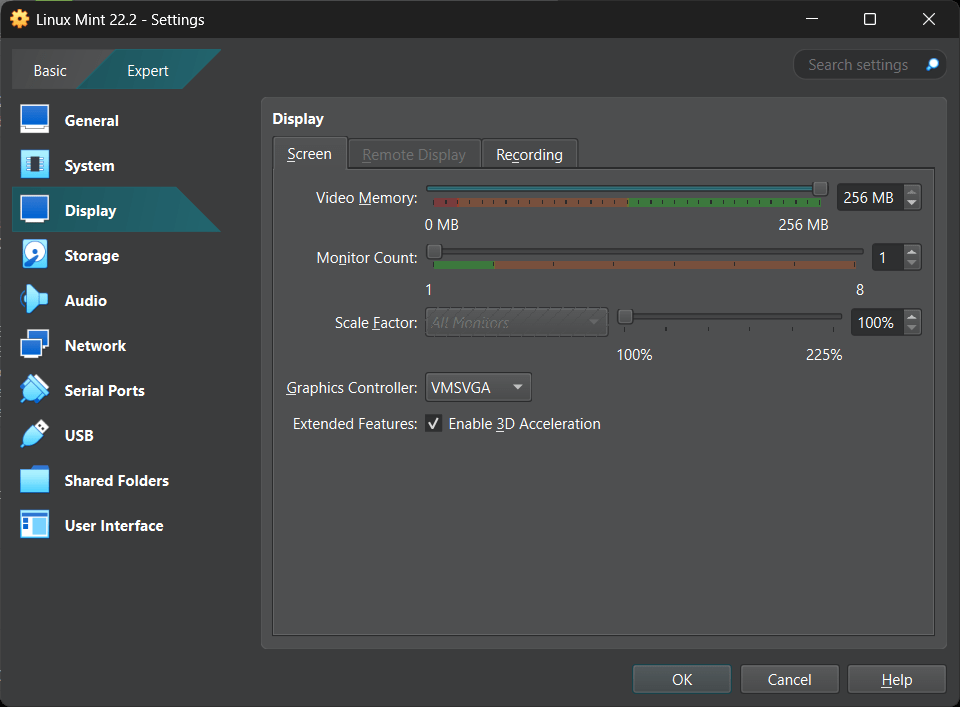Open the General settings icon

click(x=35, y=120)
